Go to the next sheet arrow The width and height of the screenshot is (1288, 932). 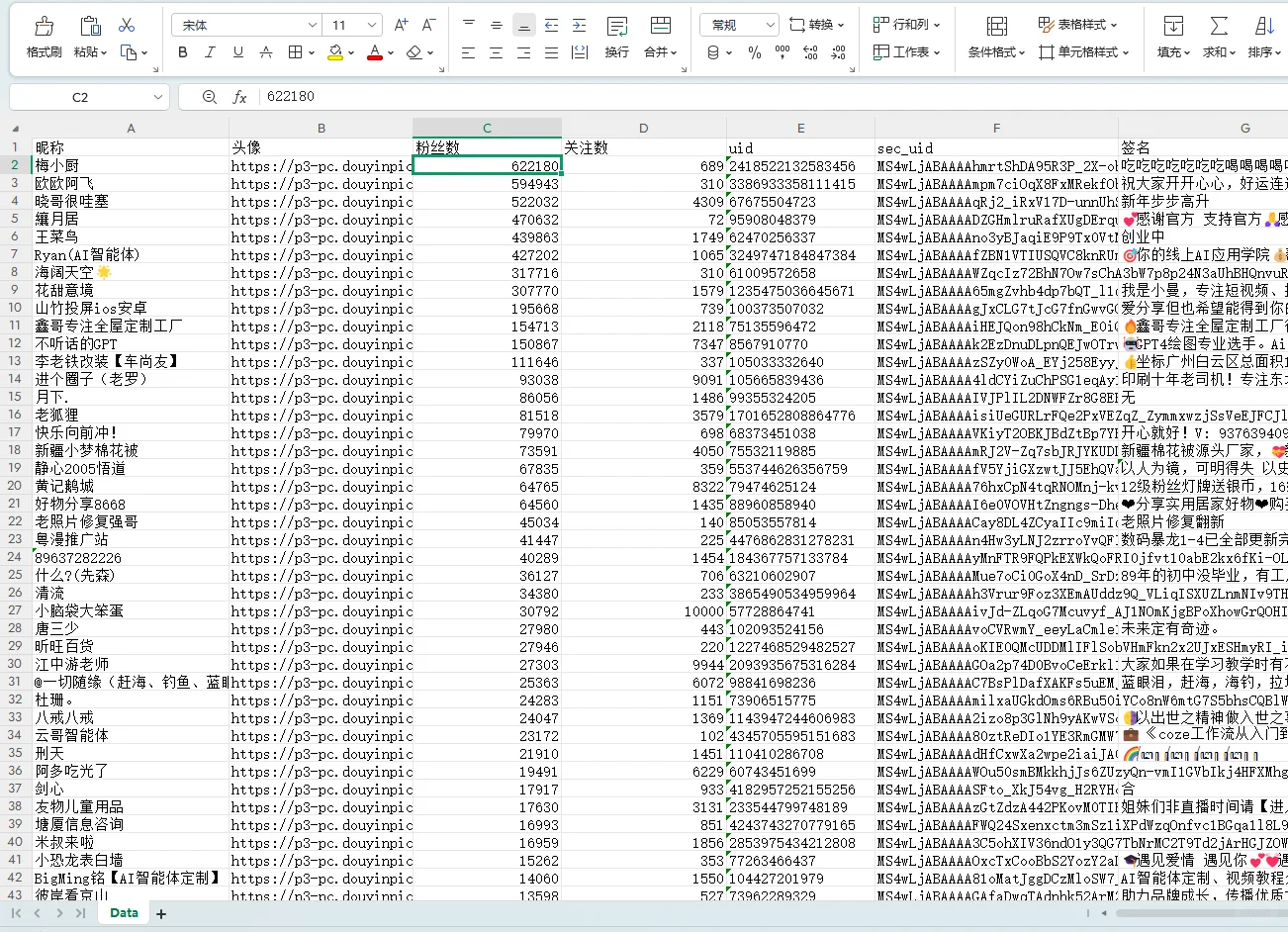click(x=59, y=913)
